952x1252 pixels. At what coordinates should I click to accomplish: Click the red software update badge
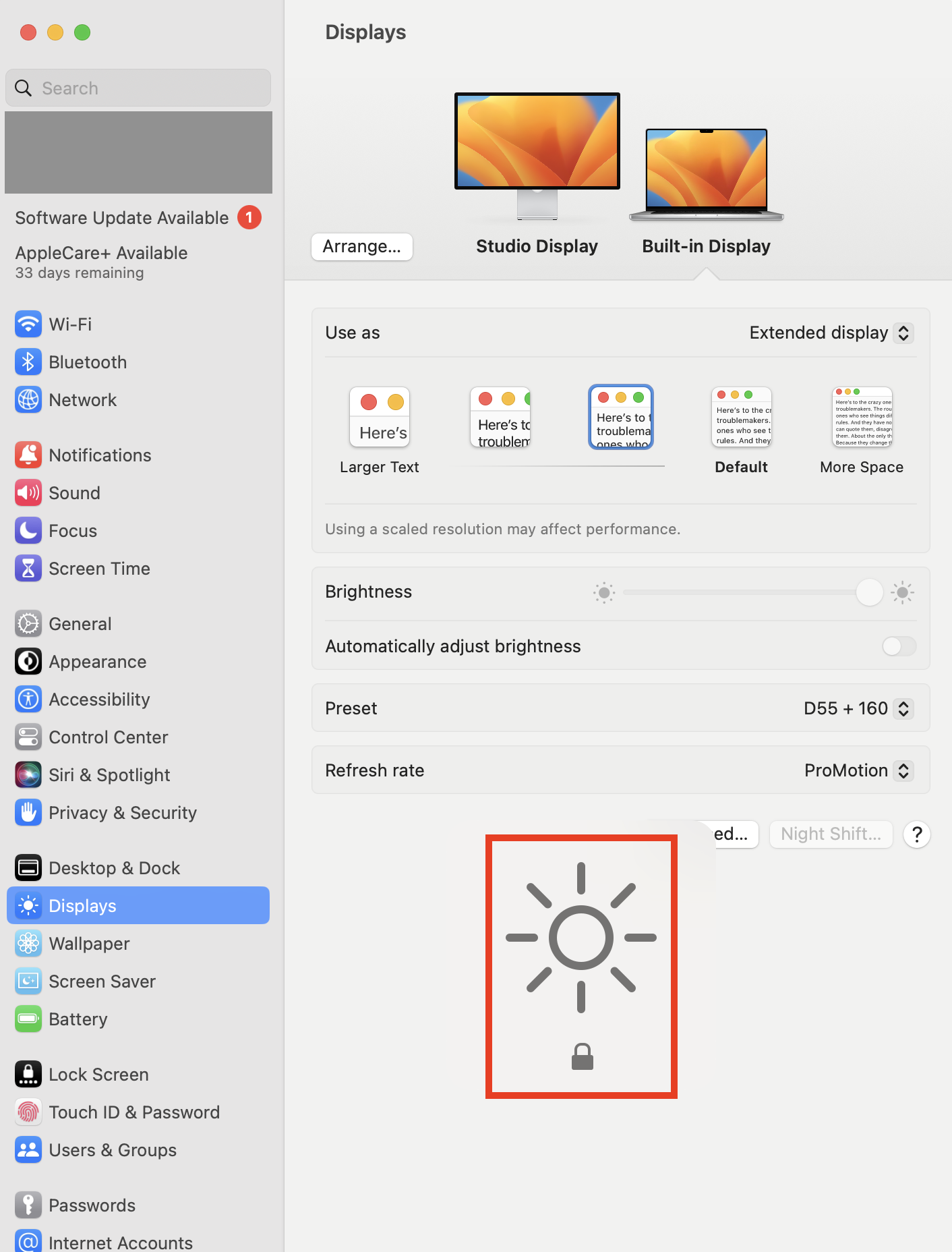(249, 217)
